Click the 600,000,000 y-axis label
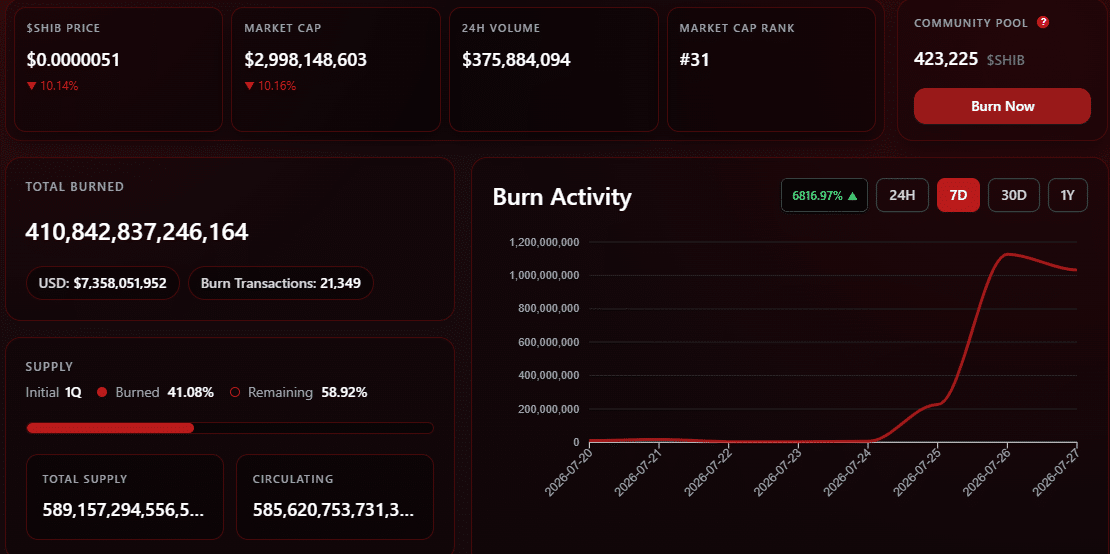 (551, 342)
